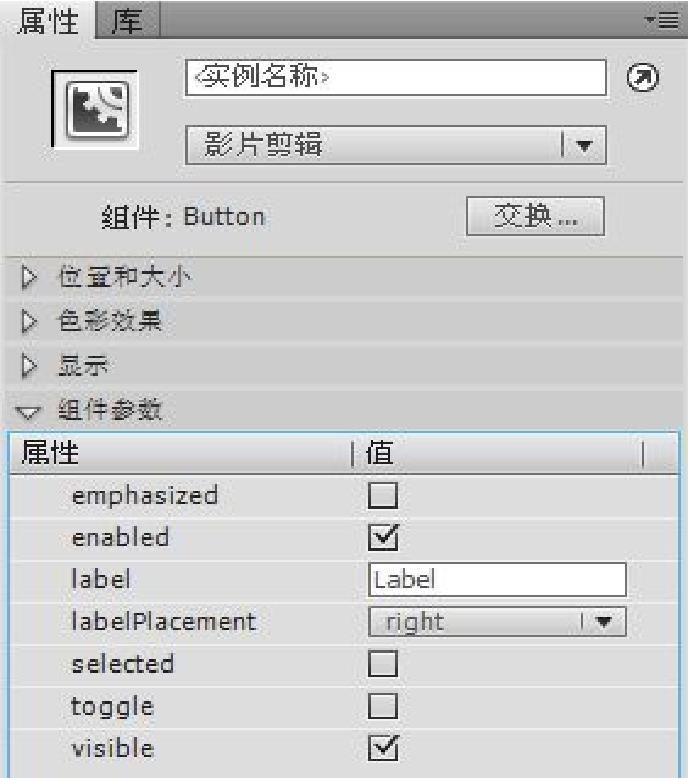Uncheck the enabled checkbox
688x778 pixels.
[x=384, y=538]
